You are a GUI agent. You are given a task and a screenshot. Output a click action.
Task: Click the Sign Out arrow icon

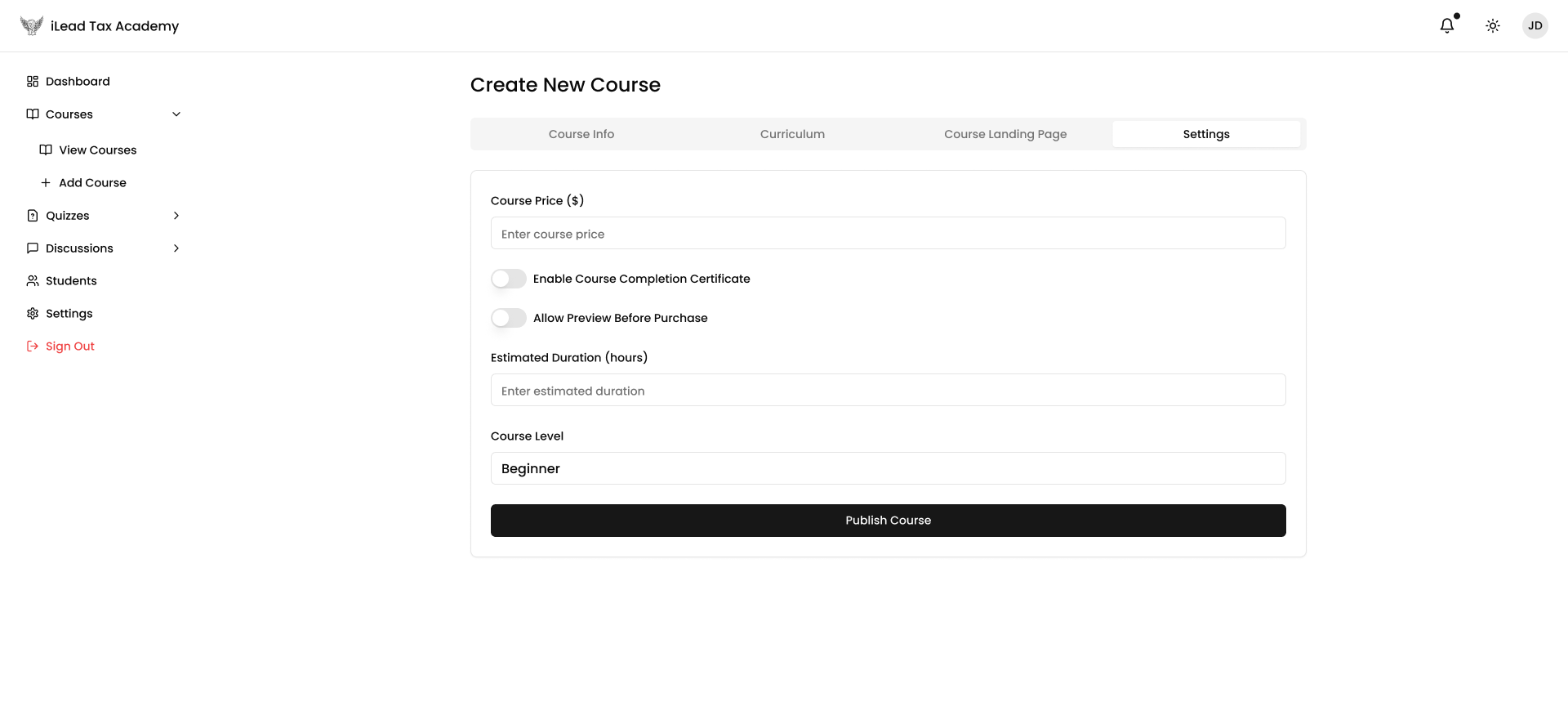click(33, 347)
